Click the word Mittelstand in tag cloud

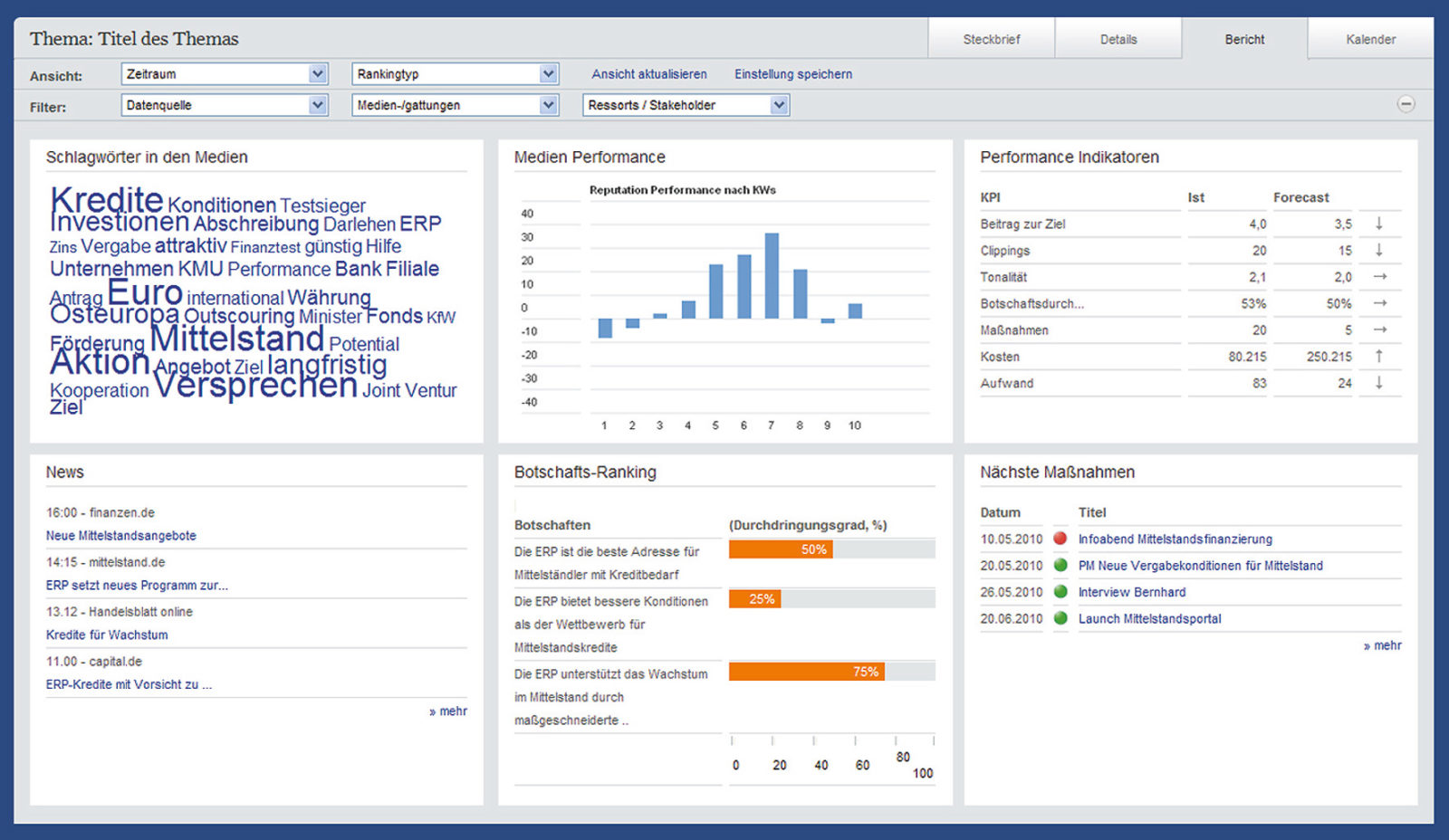pos(237,339)
